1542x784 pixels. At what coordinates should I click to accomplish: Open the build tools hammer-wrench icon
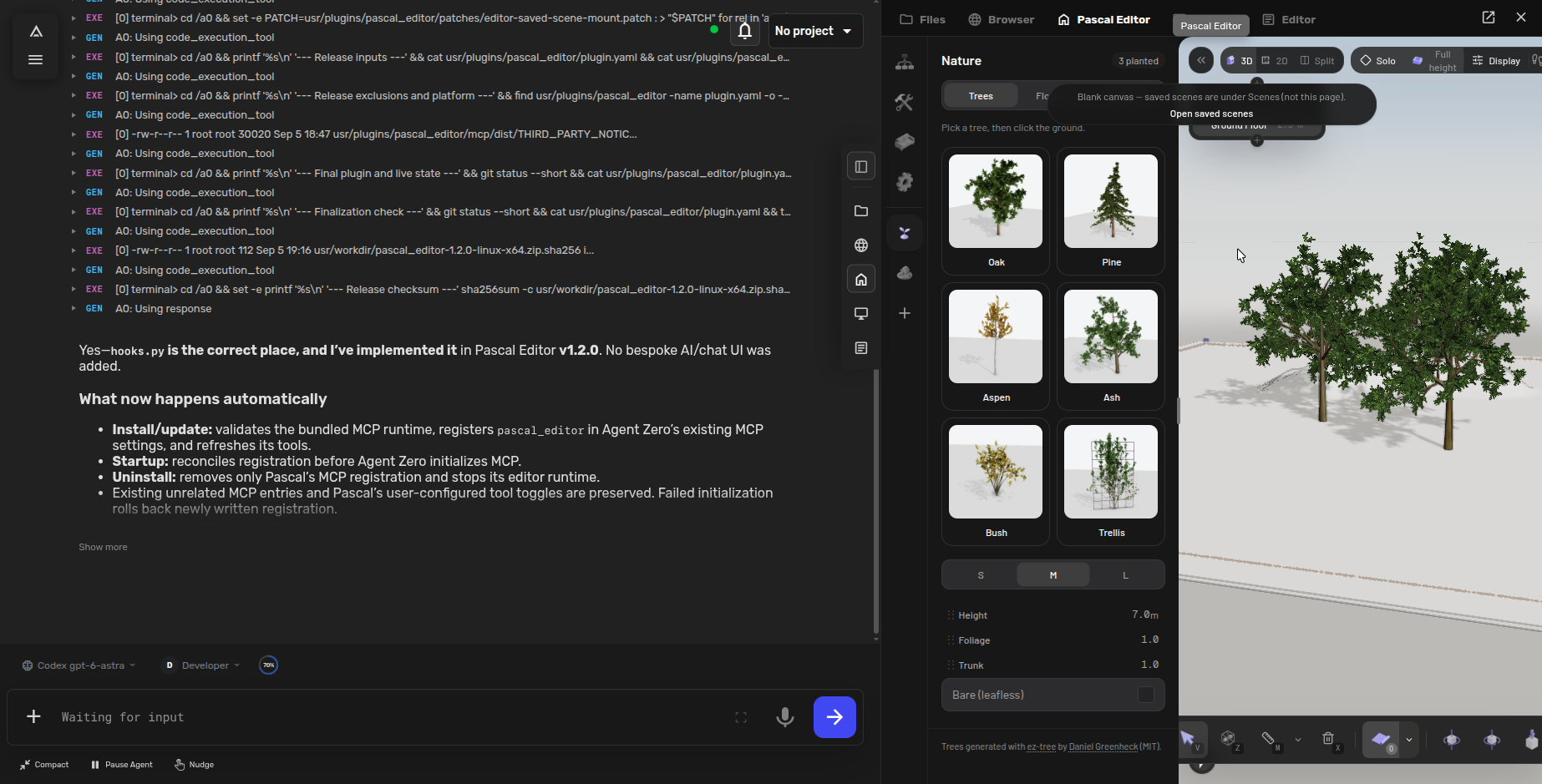pos(905,102)
